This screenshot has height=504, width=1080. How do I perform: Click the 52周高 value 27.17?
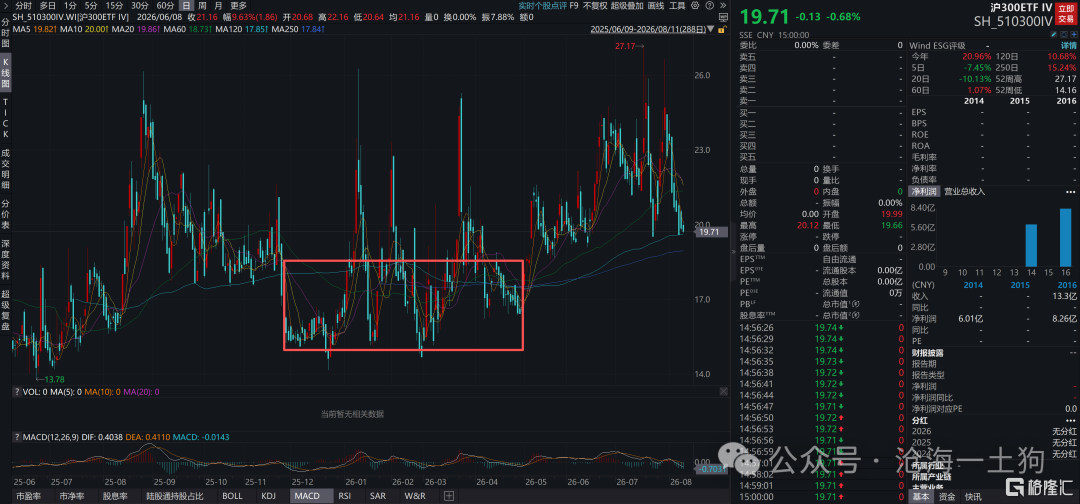(1066, 78)
